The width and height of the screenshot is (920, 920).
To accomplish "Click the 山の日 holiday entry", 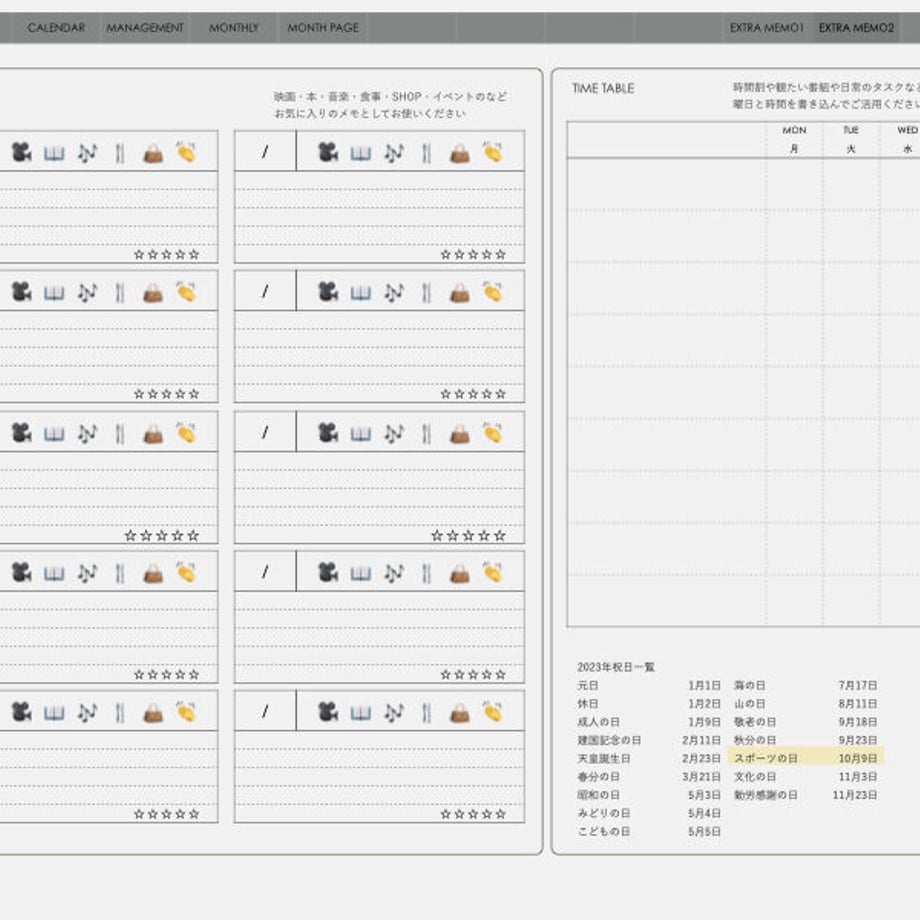I will coord(749,703).
